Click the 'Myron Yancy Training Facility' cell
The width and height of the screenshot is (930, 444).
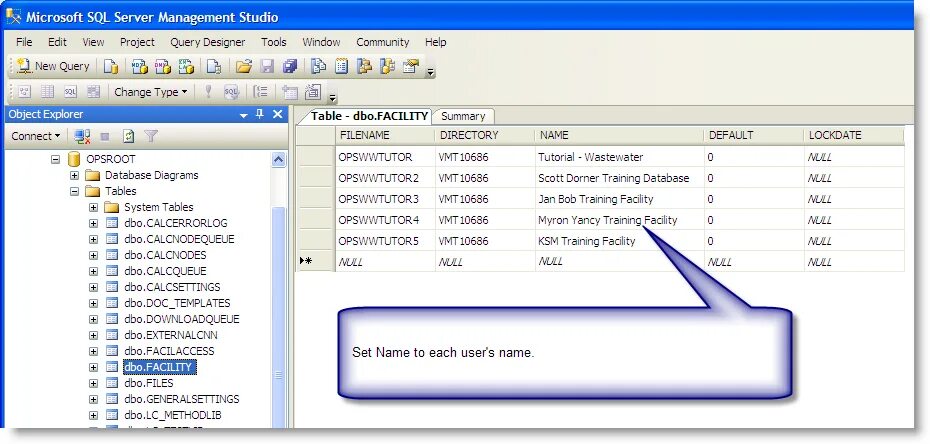(620, 221)
